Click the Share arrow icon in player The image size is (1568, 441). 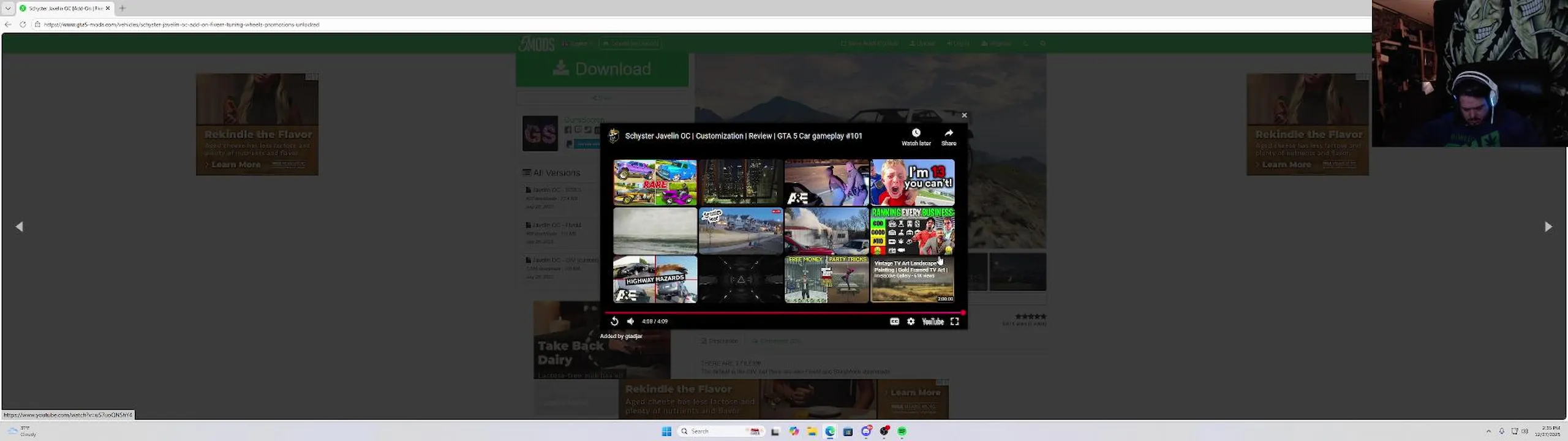tap(949, 133)
